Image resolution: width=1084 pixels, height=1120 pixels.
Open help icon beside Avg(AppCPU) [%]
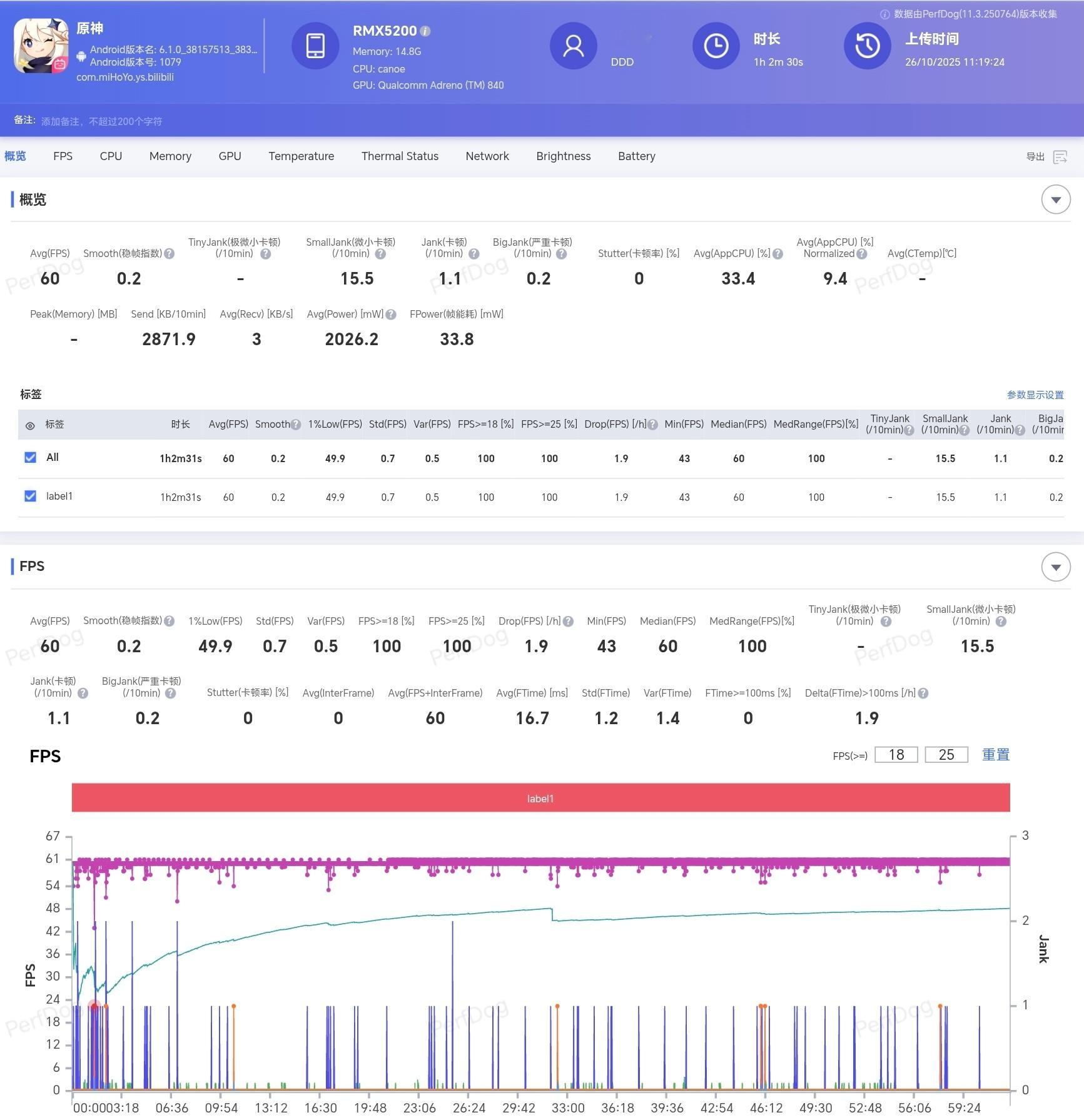coord(778,254)
